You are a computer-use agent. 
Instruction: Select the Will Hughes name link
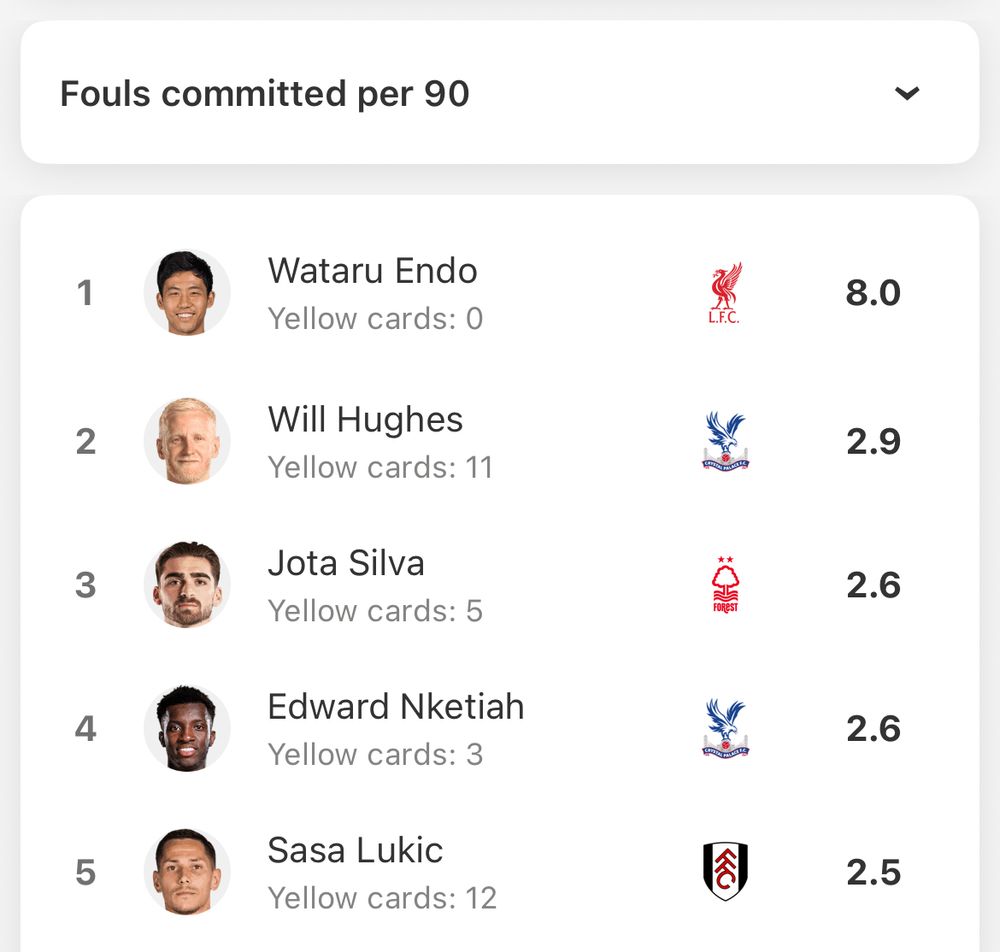pyautogui.click(x=365, y=420)
